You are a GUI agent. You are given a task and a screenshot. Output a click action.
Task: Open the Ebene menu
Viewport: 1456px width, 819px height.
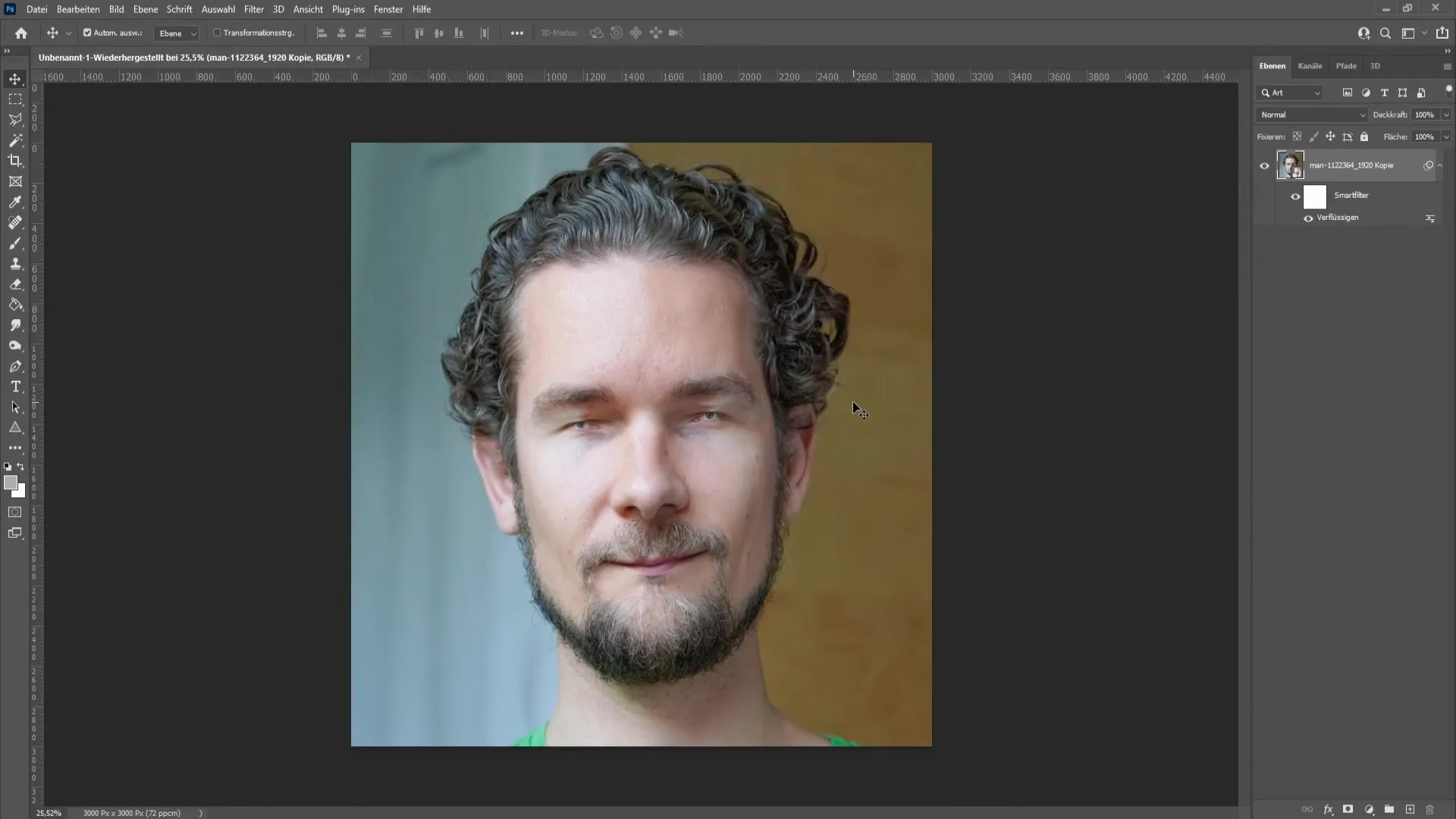pyautogui.click(x=145, y=9)
